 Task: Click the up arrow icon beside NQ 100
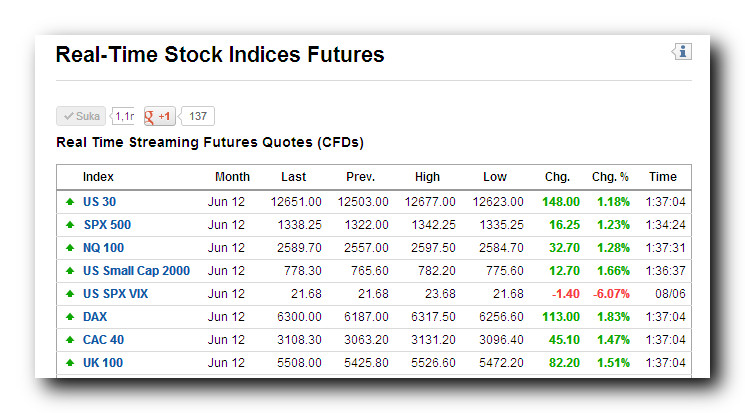tap(69, 248)
